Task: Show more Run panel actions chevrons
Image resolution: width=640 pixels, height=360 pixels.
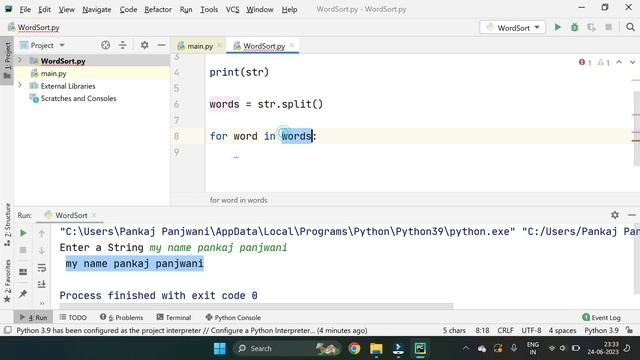Action: point(42,303)
